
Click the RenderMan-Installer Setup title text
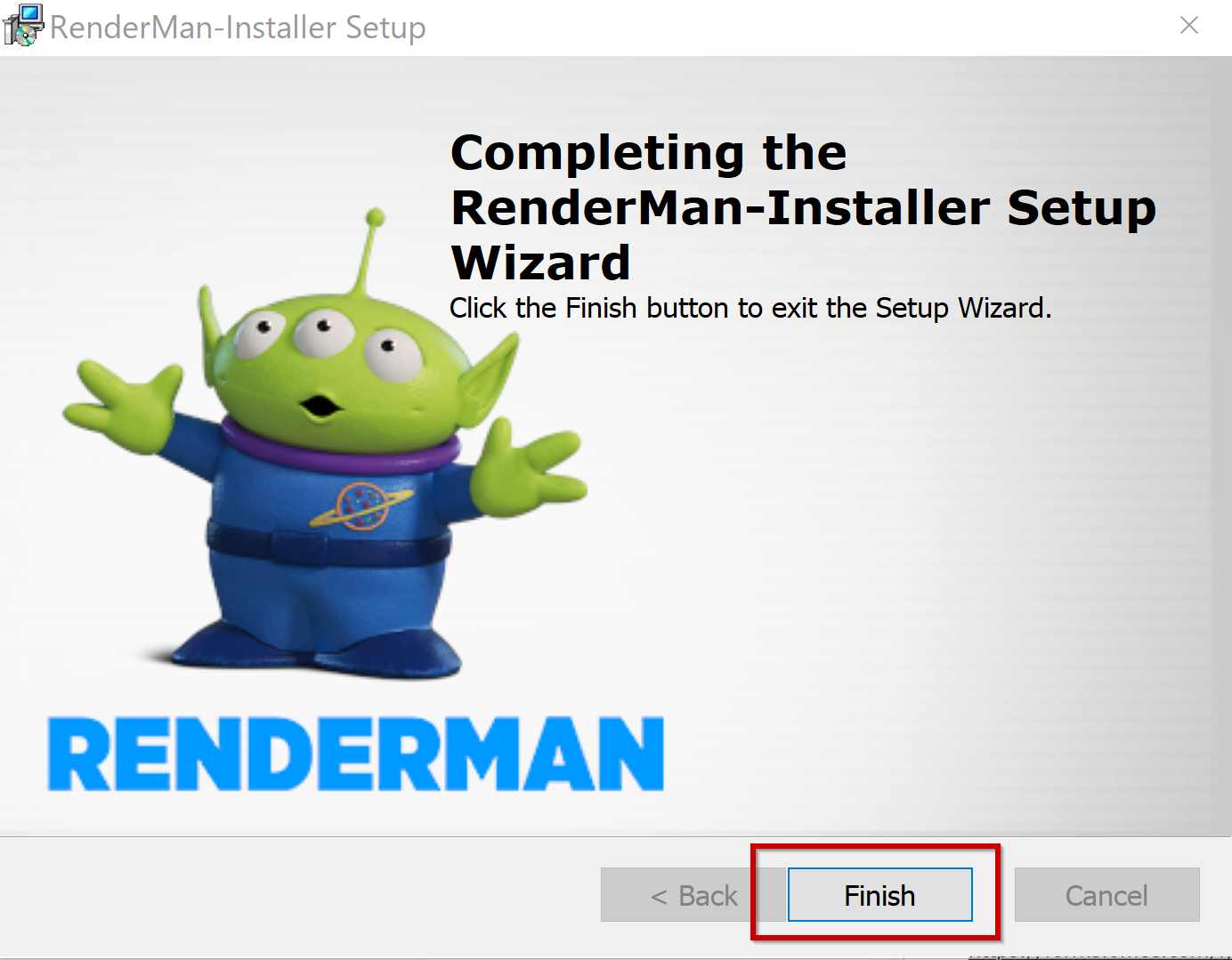click(x=238, y=28)
